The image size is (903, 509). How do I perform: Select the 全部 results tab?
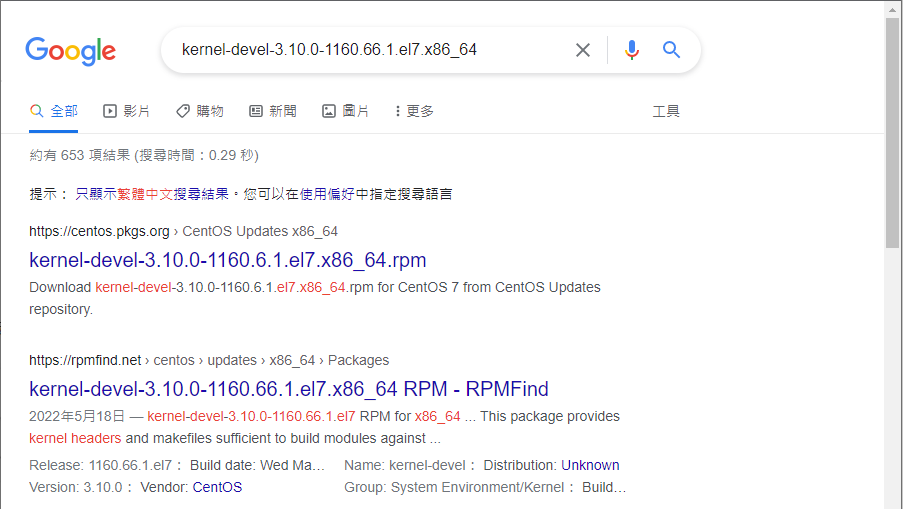point(54,111)
